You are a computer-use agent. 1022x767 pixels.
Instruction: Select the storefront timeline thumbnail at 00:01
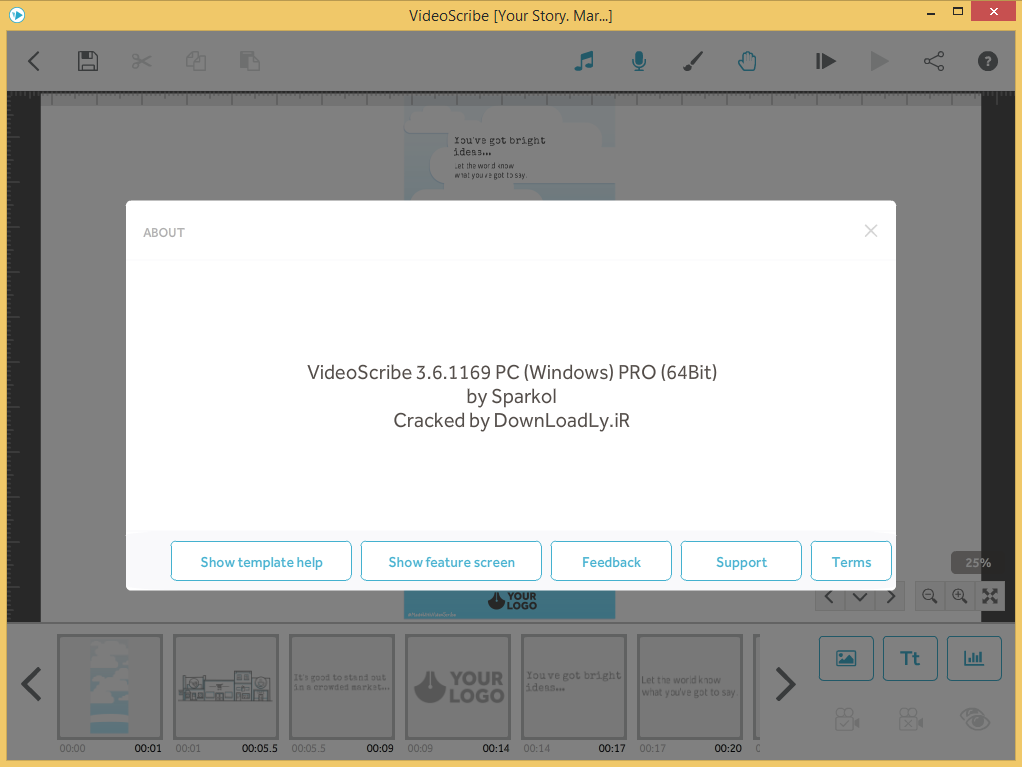[x=226, y=687]
